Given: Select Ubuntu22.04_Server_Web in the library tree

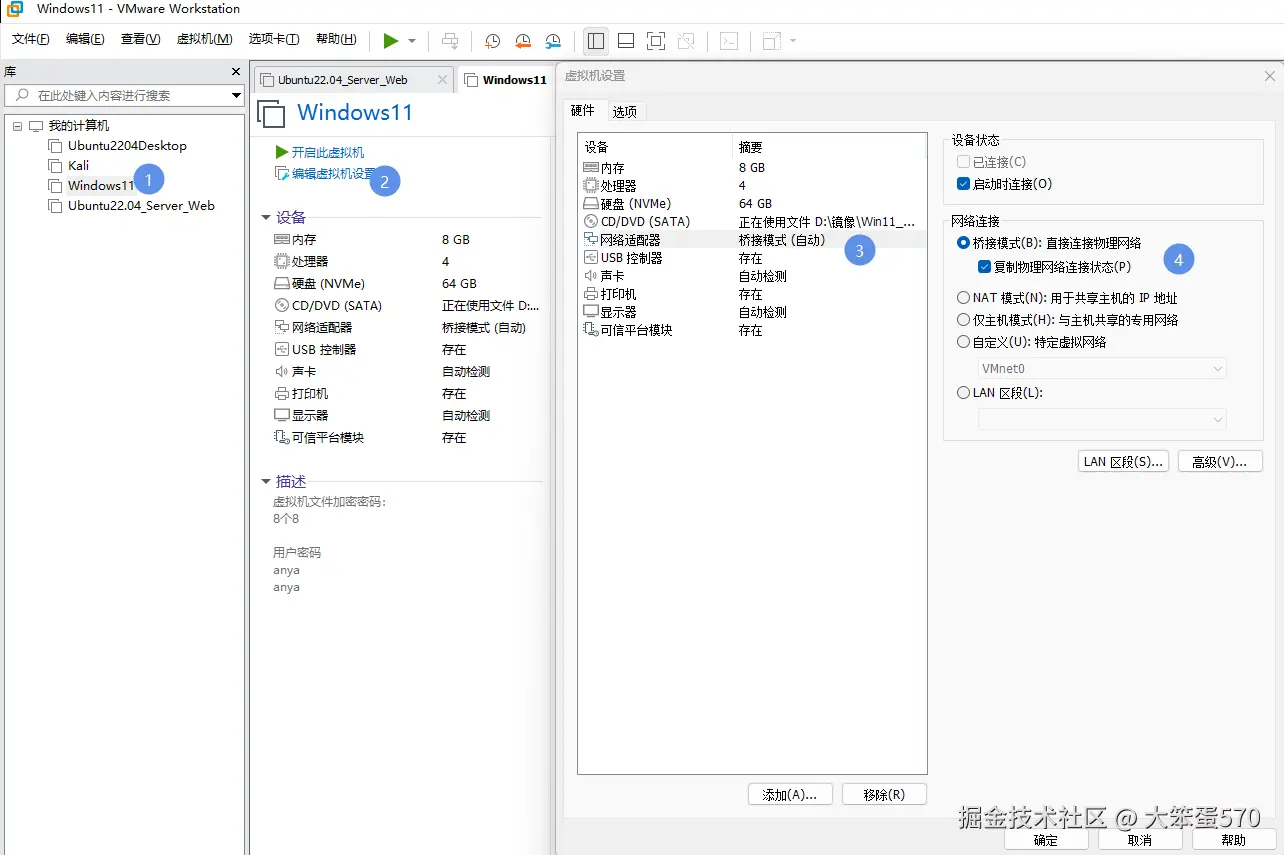Looking at the screenshot, I should point(141,206).
